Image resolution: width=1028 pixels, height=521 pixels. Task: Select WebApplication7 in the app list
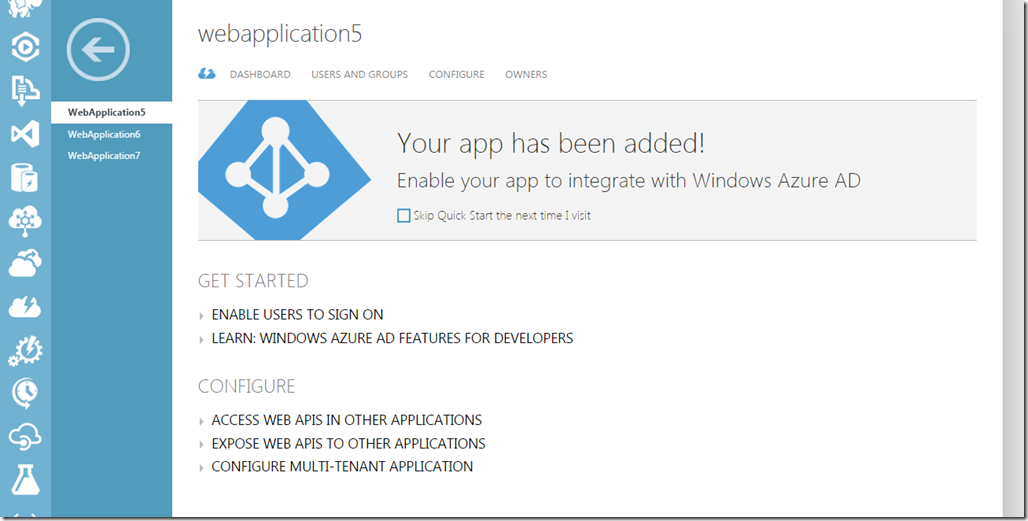click(x=104, y=156)
